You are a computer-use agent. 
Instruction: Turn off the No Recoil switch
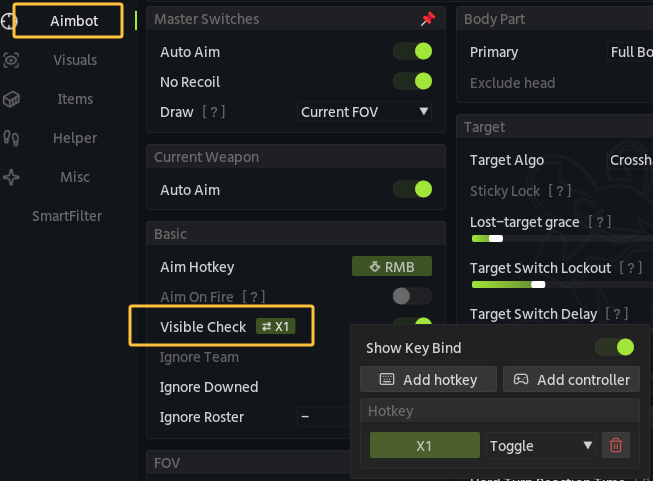click(412, 81)
